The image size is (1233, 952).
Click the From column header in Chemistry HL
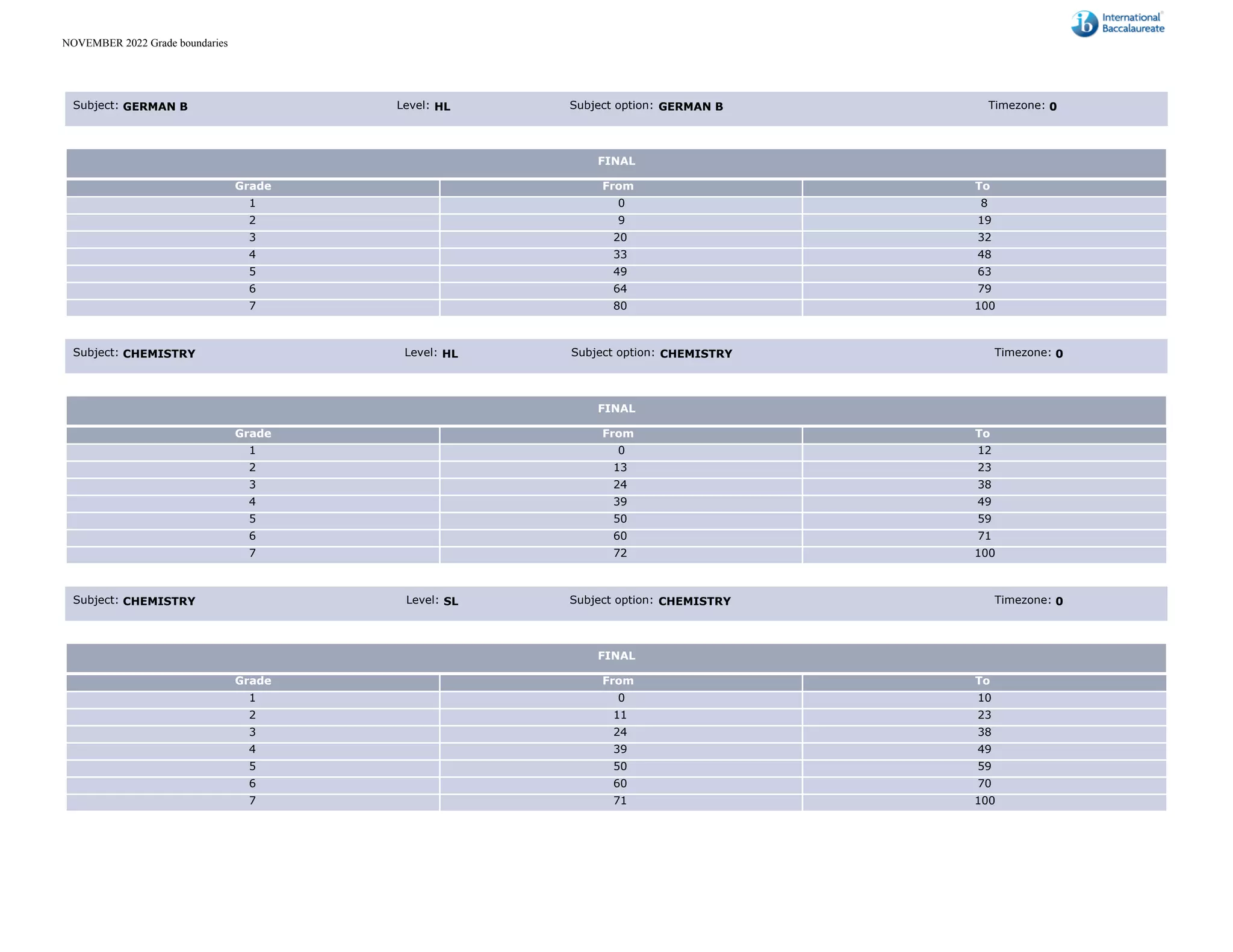(618, 434)
